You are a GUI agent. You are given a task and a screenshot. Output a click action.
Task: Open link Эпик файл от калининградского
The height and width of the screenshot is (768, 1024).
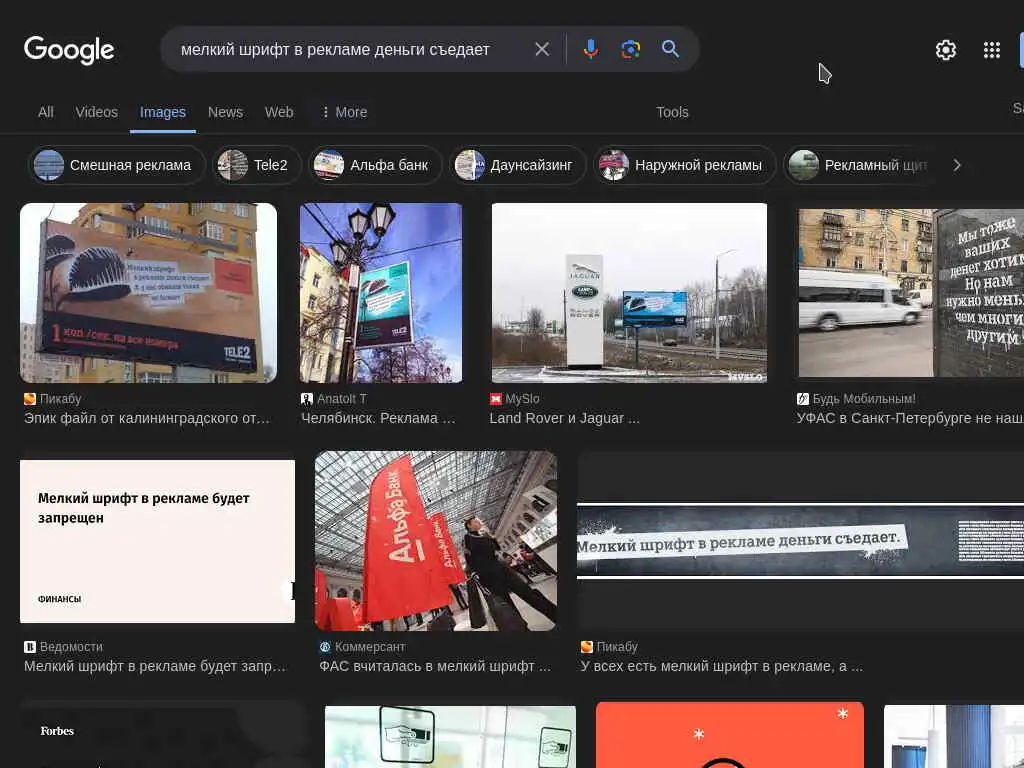(x=147, y=418)
